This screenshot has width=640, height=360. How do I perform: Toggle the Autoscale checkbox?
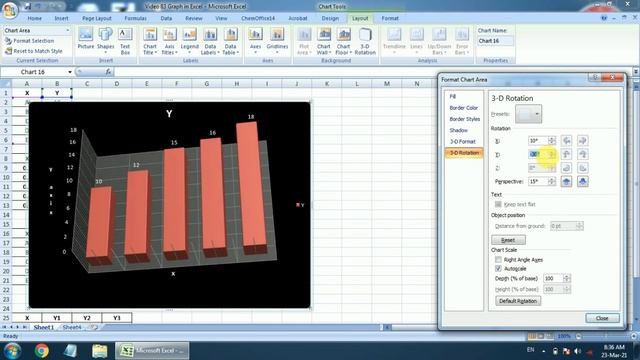pos(498,269)
